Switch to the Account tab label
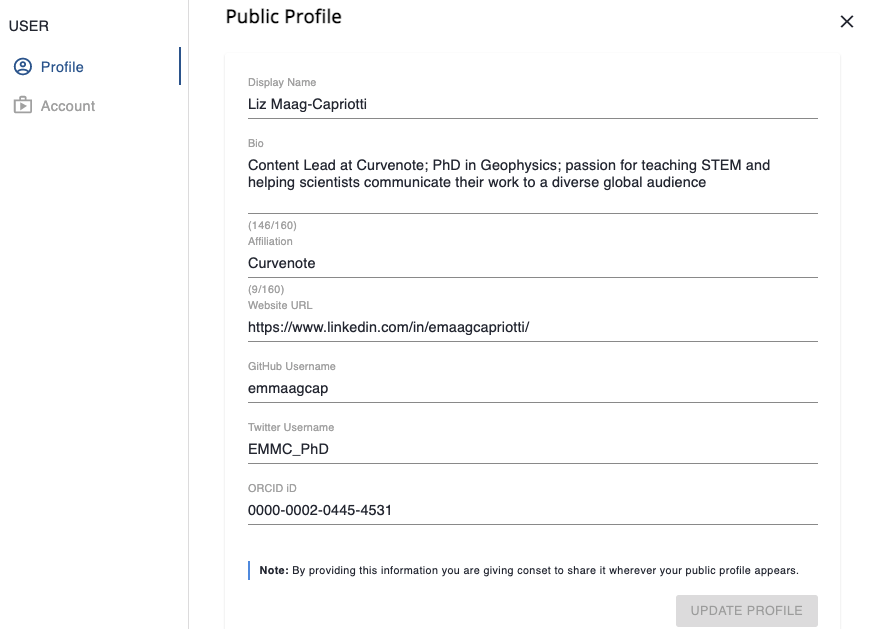Viewport: 873px width, 629px height. tap(68, 106)
